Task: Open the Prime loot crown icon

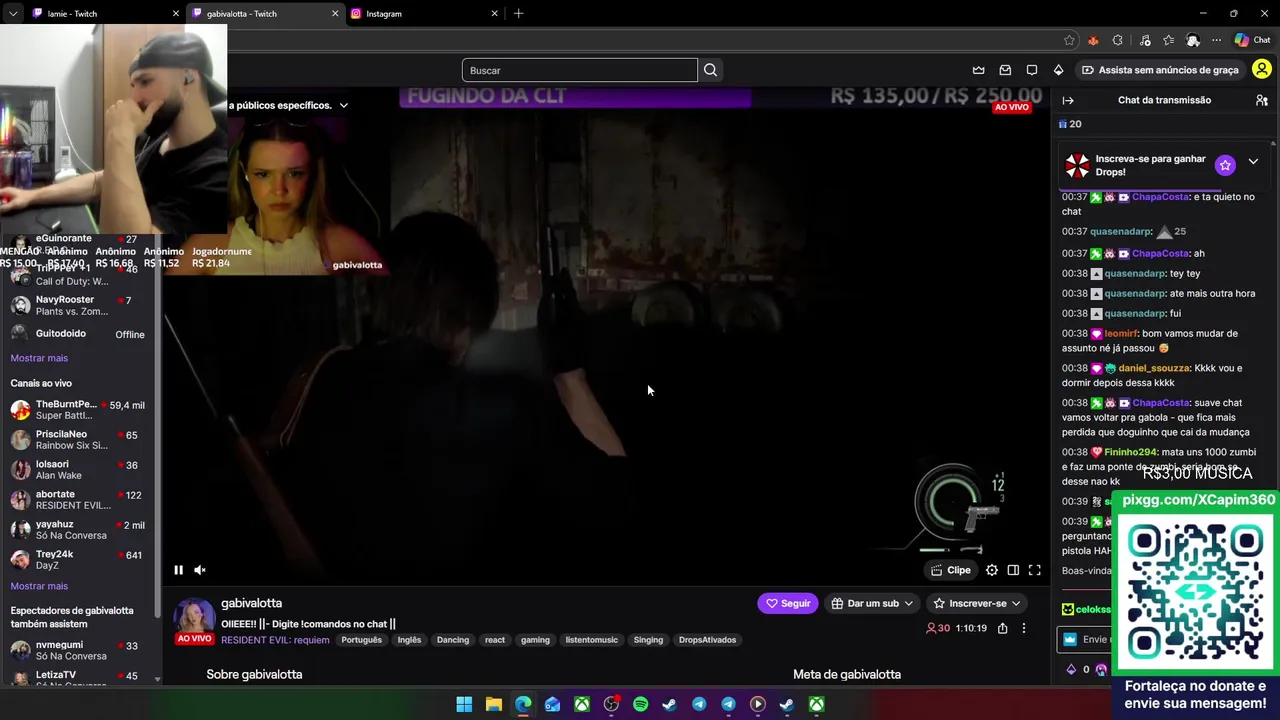Action: [x=979, y=70]
